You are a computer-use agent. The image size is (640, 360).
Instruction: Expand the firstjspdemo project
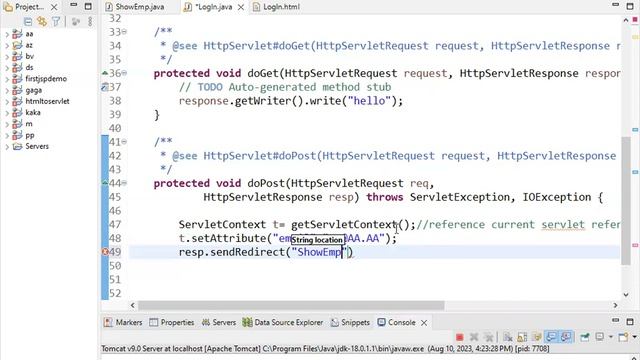click(7, 79)
